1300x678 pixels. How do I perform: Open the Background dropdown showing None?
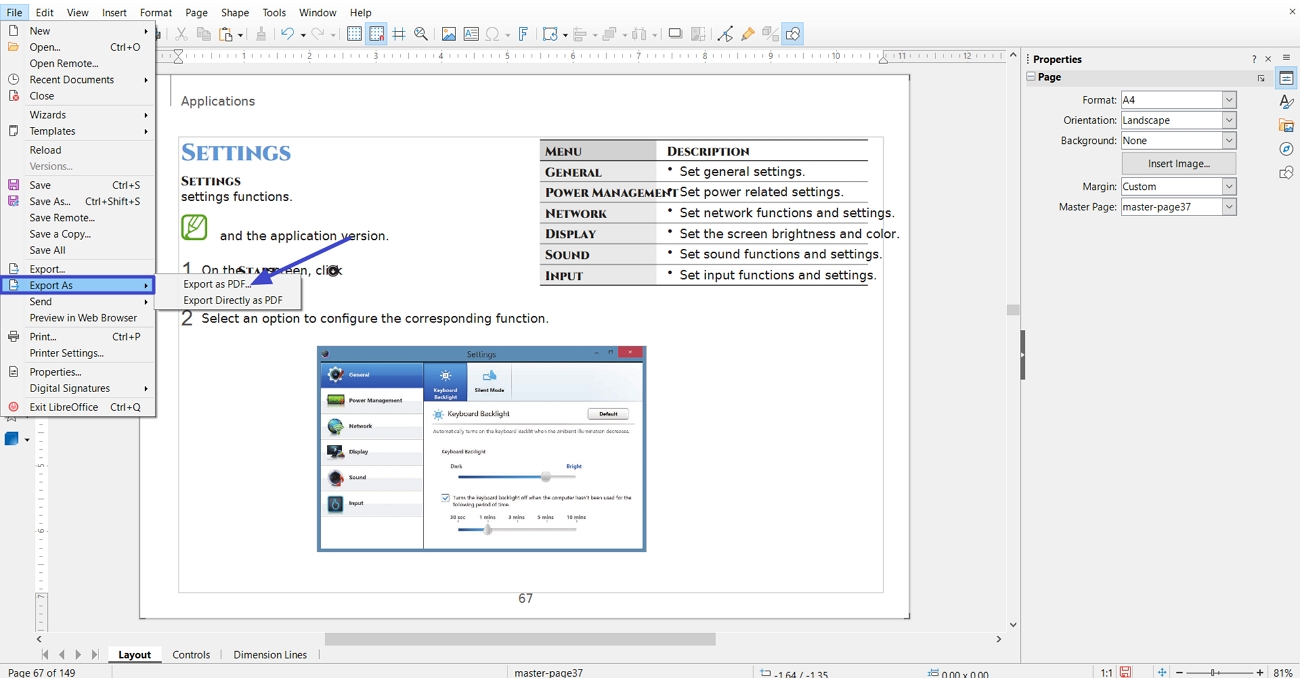[1178, 141]
